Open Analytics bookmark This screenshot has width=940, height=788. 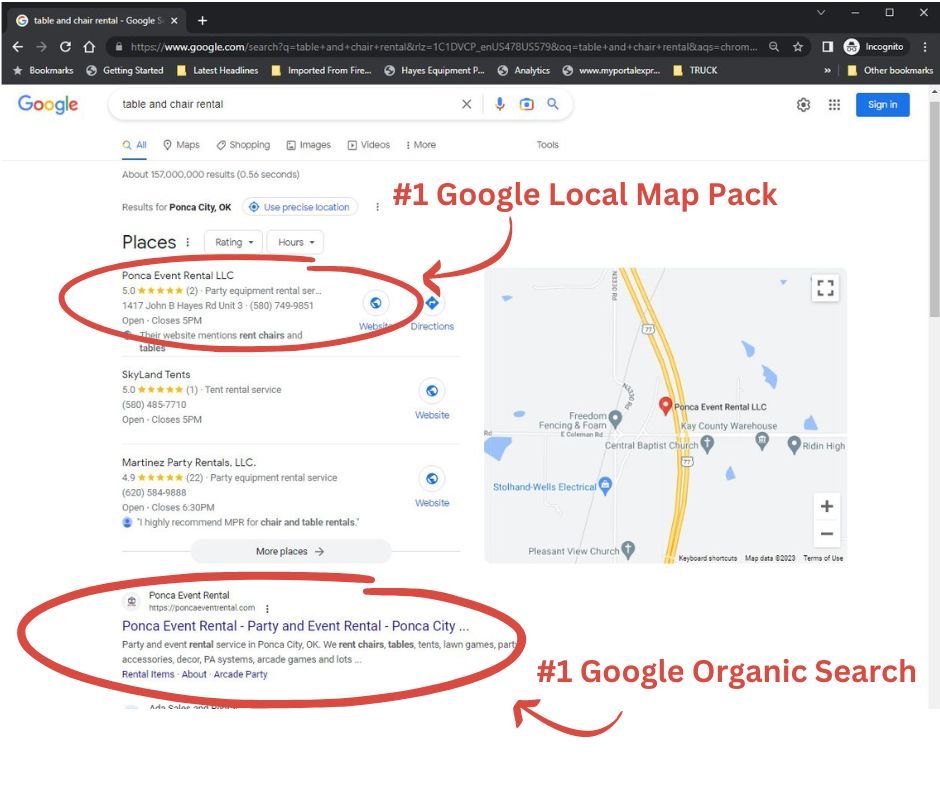[524, 70]
